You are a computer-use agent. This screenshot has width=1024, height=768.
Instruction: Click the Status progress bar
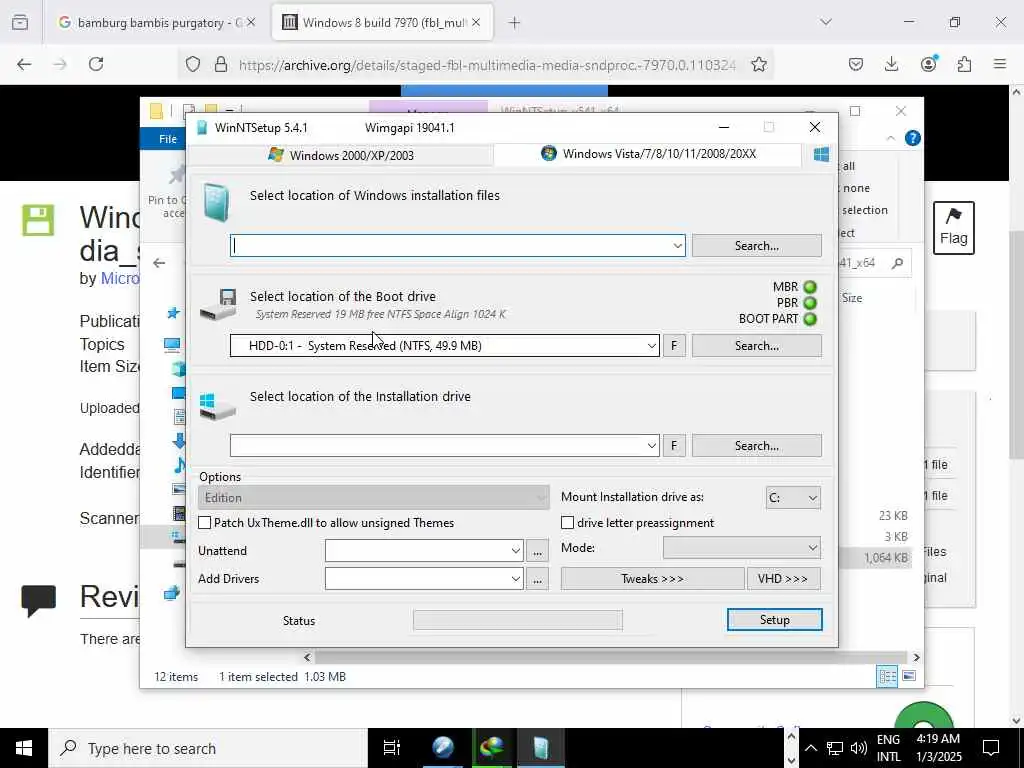(517, 620)
